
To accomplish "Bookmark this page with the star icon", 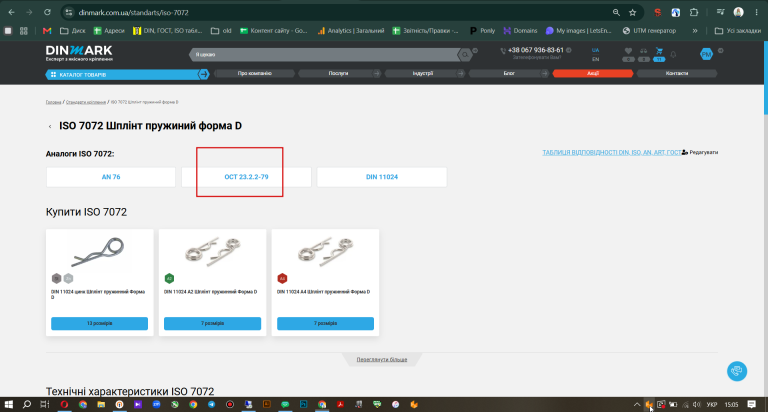I will pyautogui.click(x=633, y=12).
